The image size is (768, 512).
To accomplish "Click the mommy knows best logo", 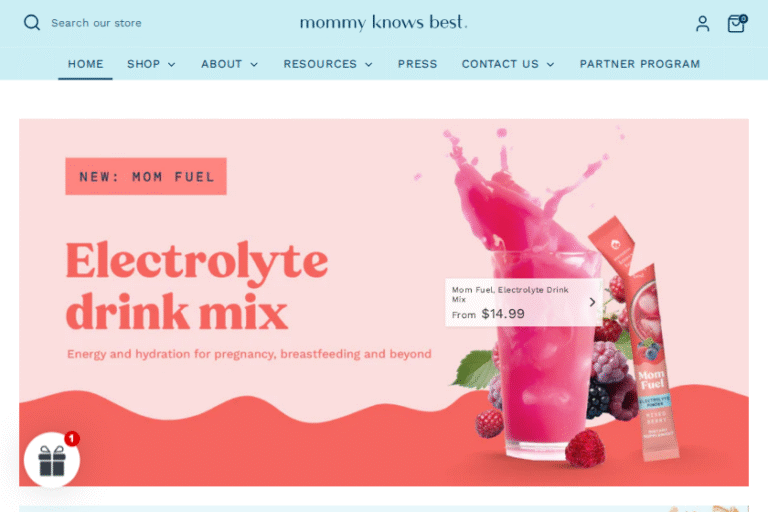I will [x=384, y=23].
